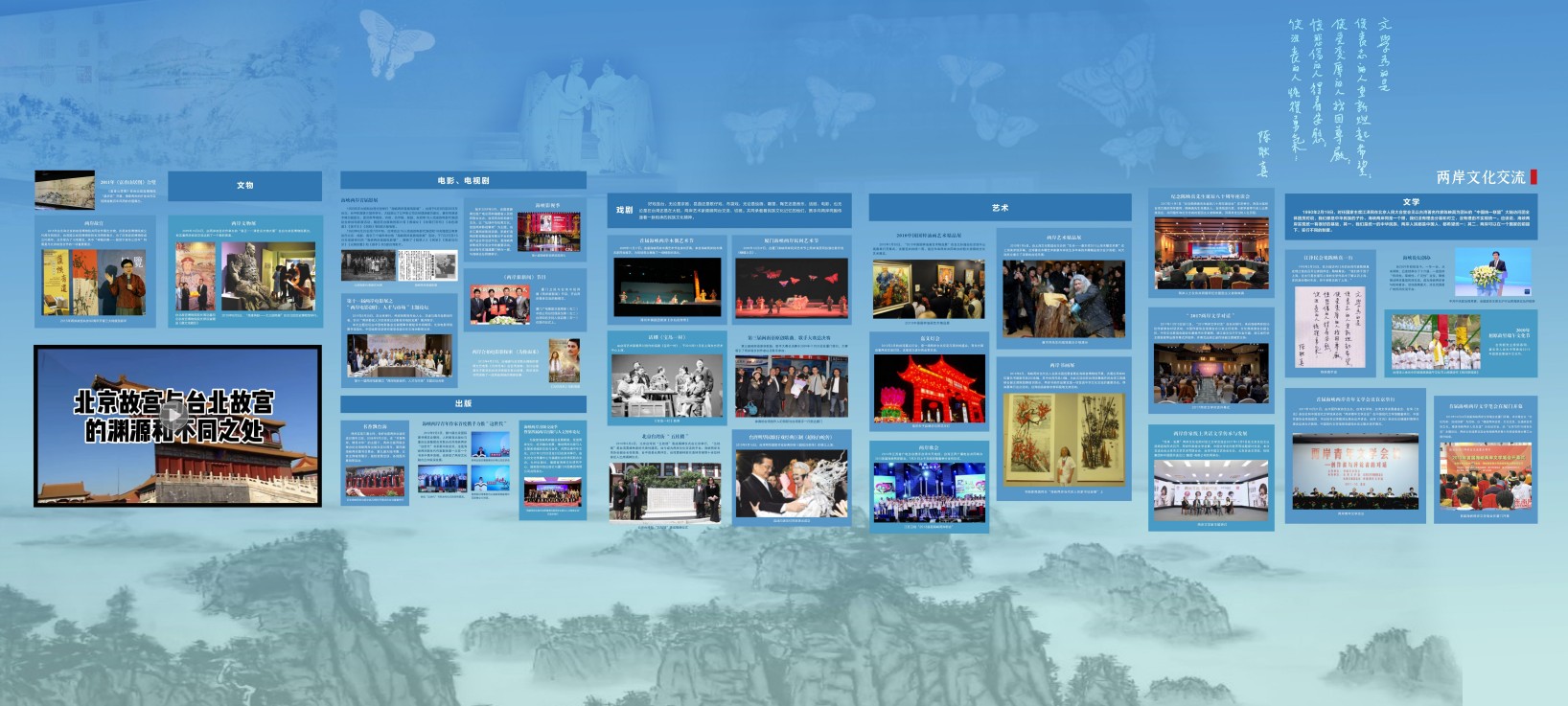Open the red lantern gate photo

click(929, 387)
